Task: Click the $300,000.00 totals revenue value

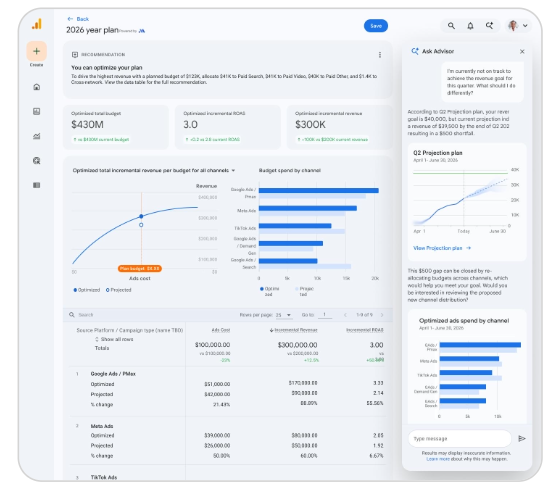Action: tap(297, 345)
